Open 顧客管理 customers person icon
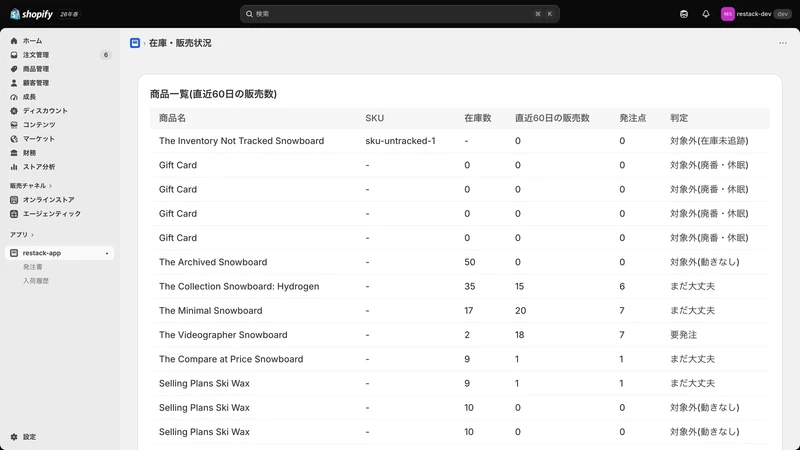The image size is (800, 450). [14, 83]
